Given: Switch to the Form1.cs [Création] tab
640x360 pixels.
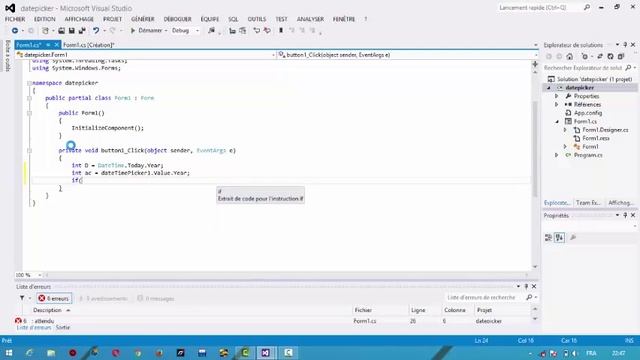Looking at the screenshot, I should 89,45.
